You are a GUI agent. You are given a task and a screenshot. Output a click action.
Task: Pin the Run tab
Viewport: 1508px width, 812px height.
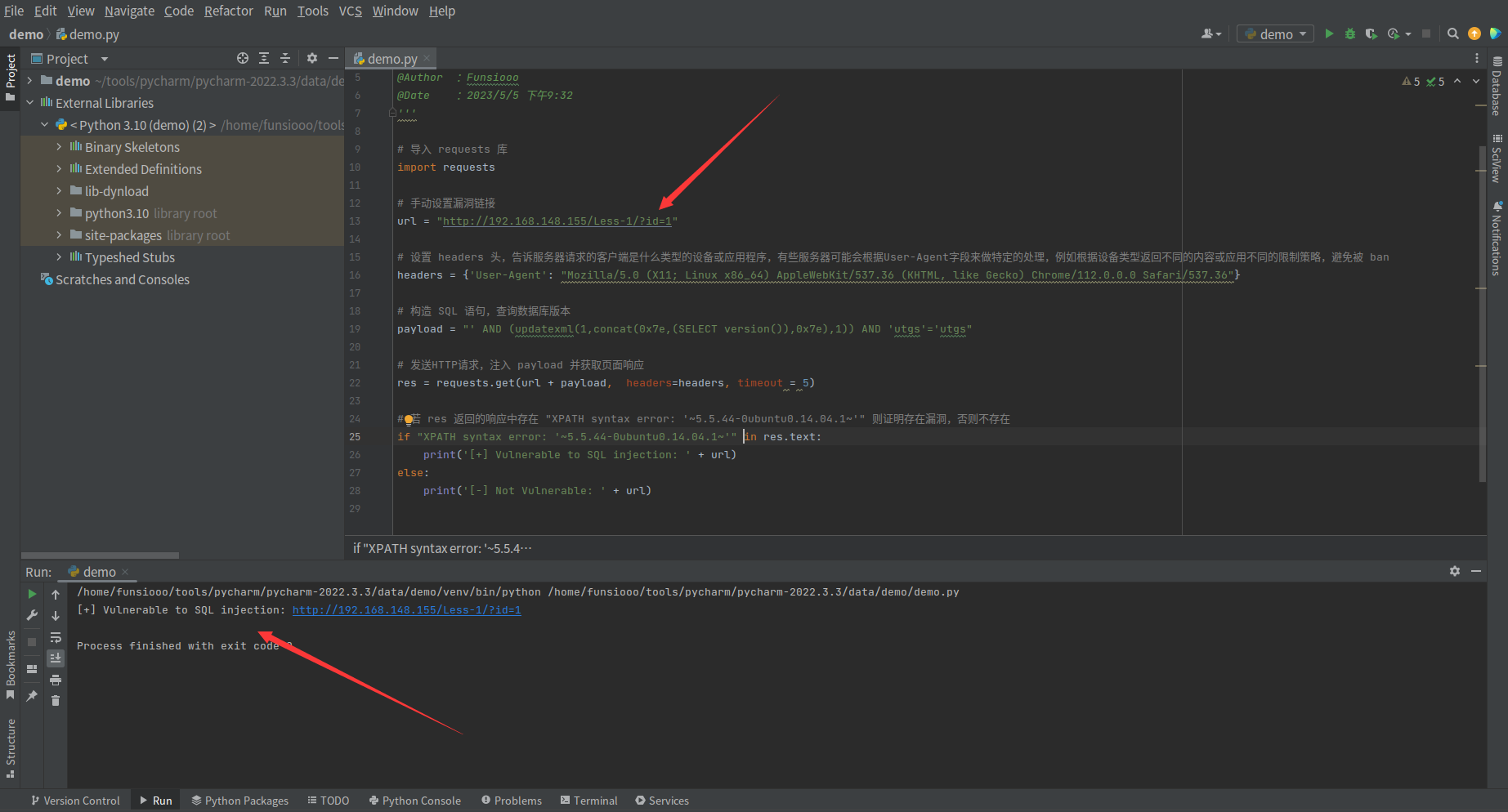click(32, 696)
